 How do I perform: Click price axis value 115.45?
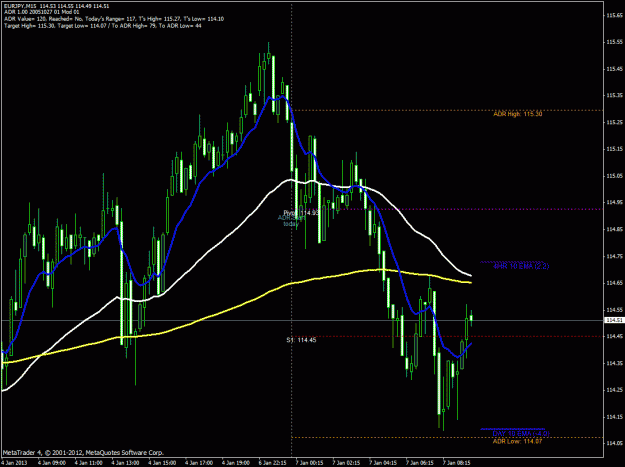click(614, 69)
